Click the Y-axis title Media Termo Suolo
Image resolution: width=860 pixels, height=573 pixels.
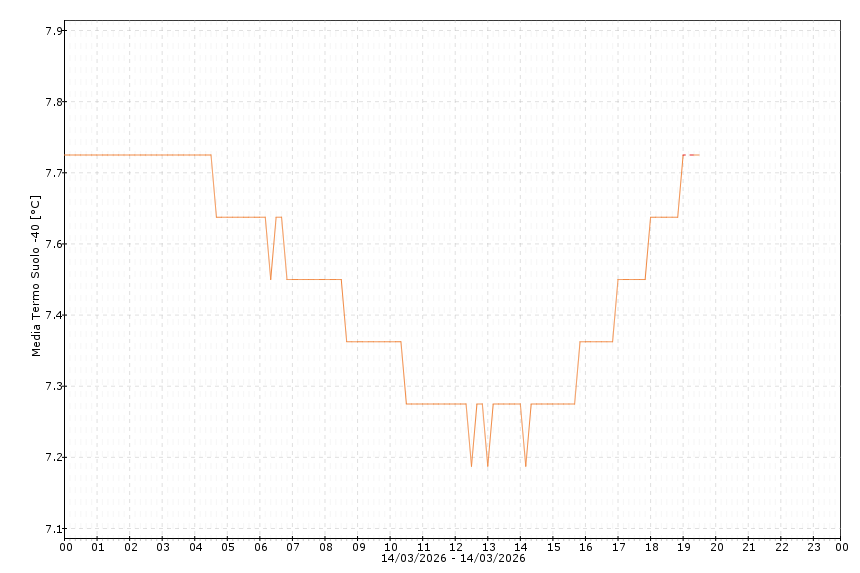point(36,276)
